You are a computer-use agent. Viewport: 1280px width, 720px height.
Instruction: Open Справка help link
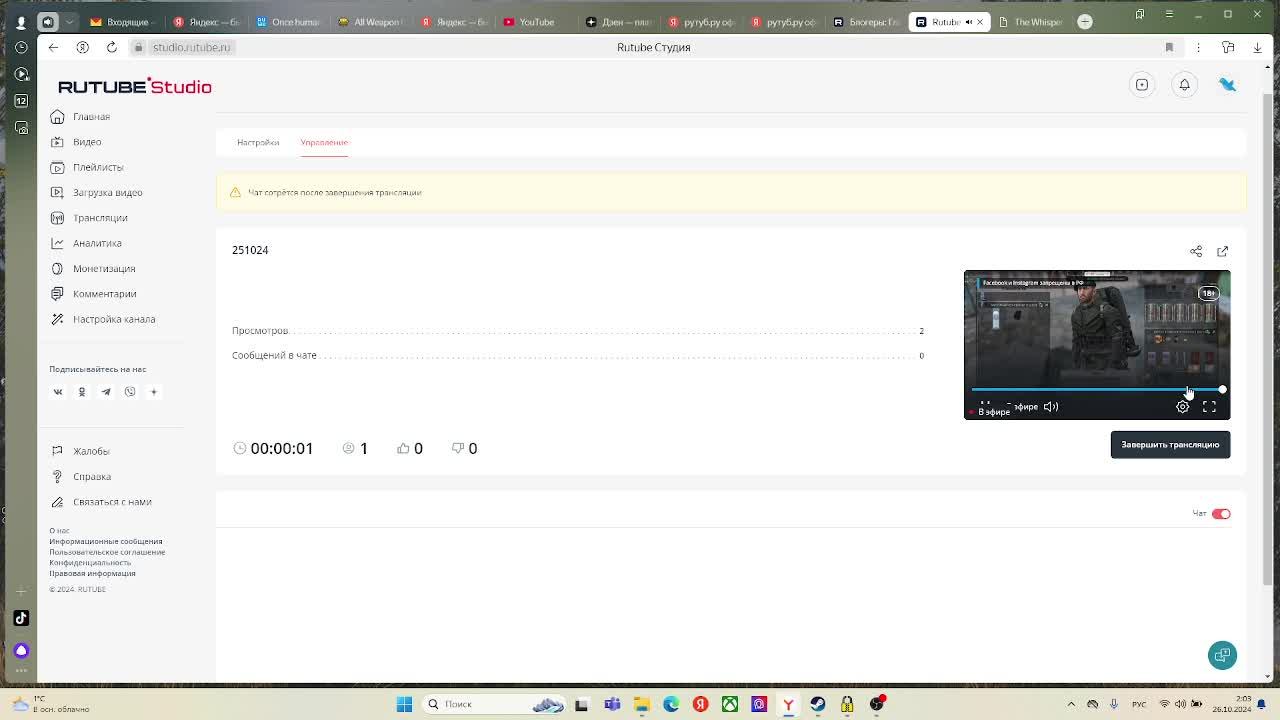(81, 477)
